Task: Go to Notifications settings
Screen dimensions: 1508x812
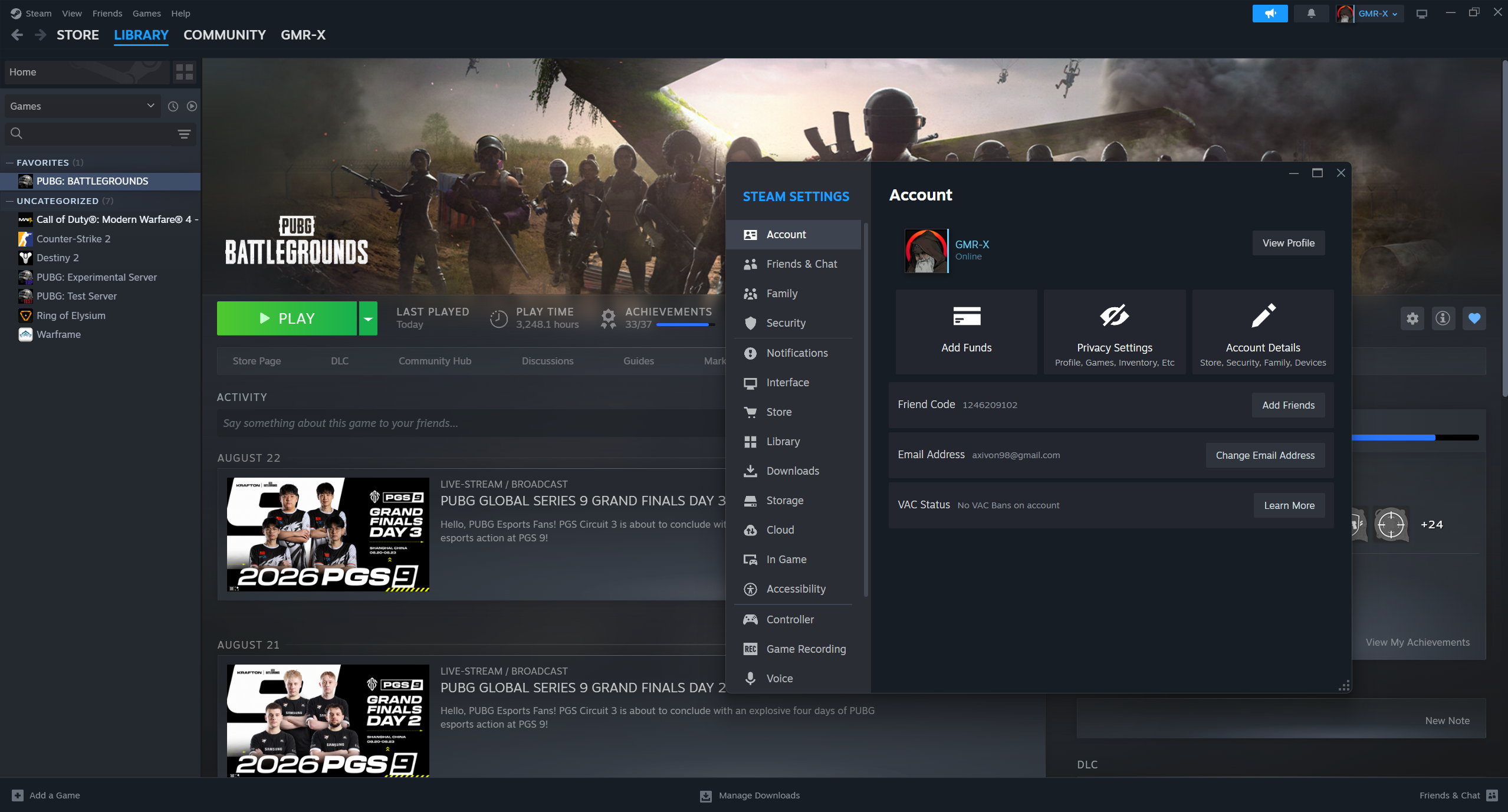Action: [x=794, y=353]
